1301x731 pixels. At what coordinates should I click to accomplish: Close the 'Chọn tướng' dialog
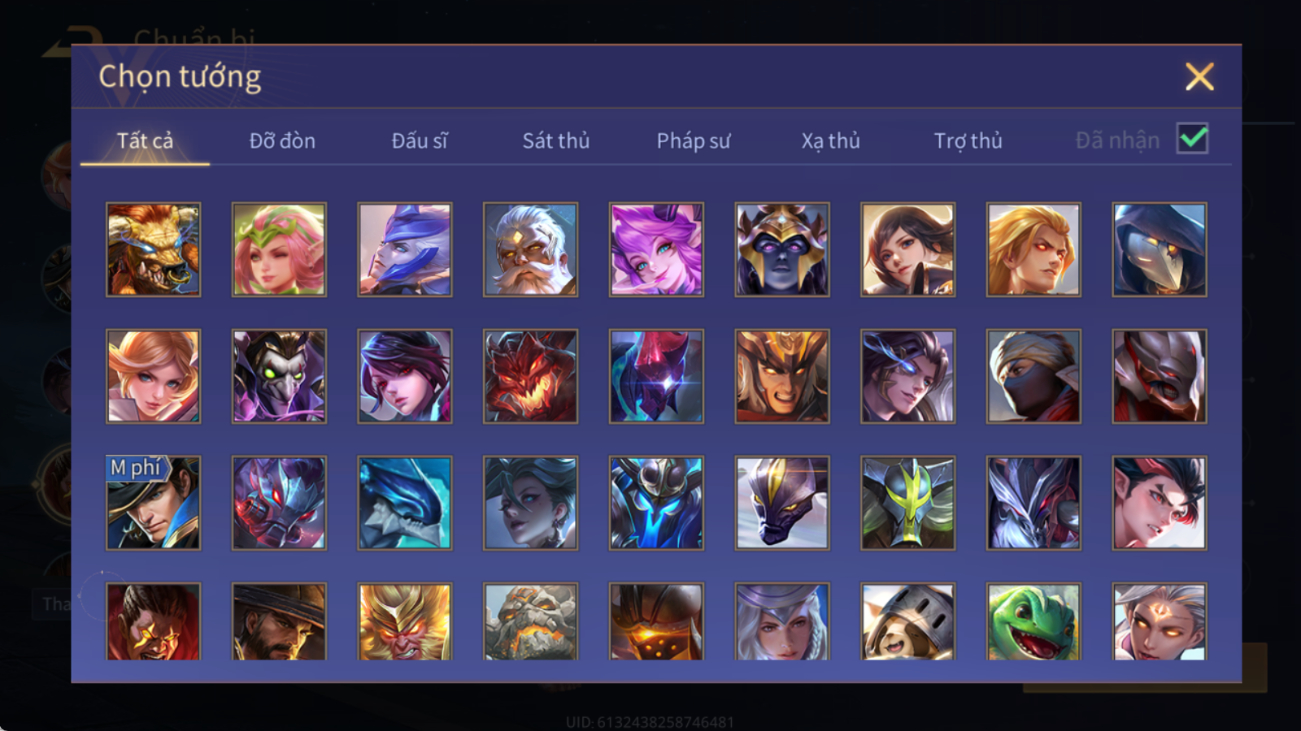(x=1199, y=77)
